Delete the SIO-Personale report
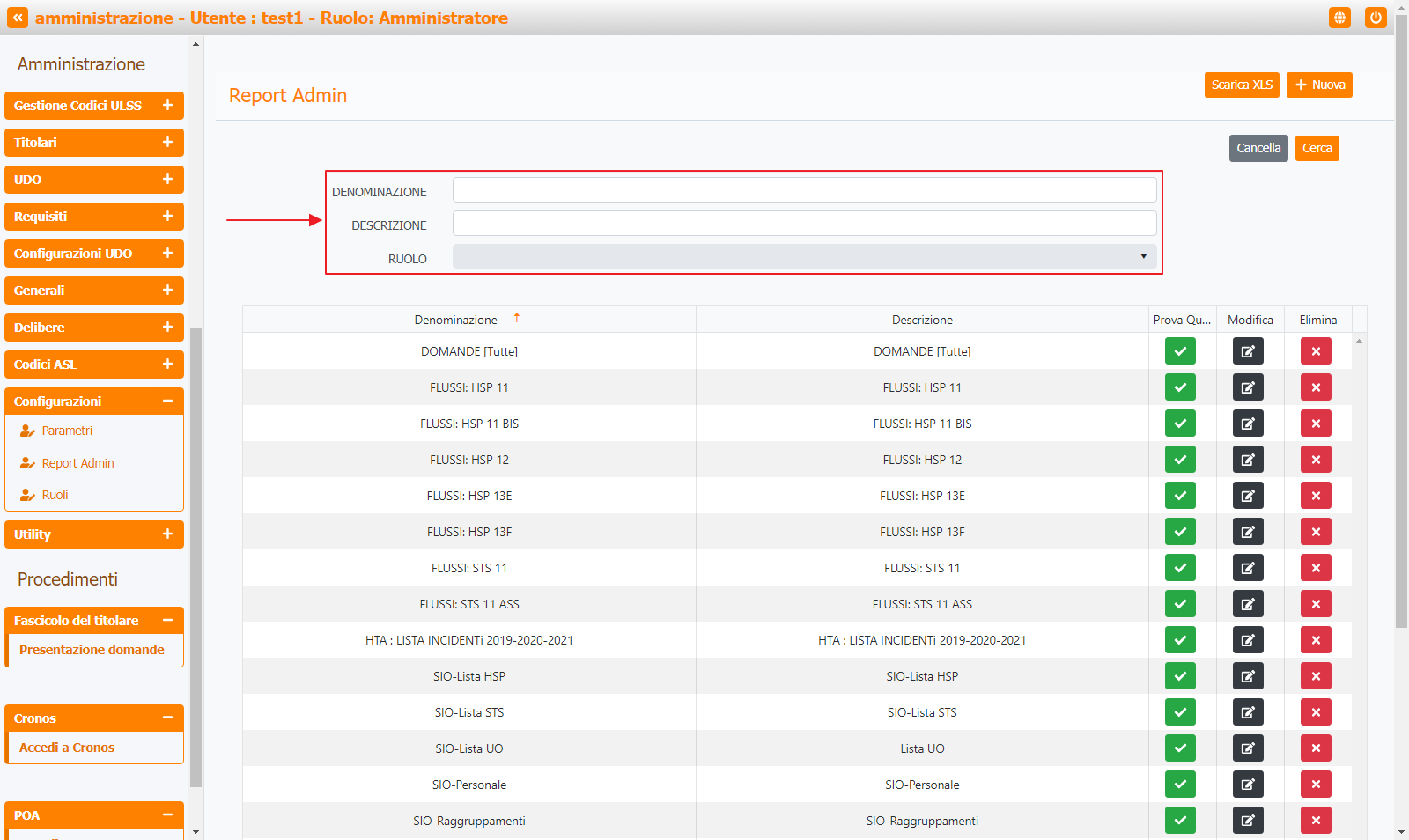1409x840 pixels. 1316,785
